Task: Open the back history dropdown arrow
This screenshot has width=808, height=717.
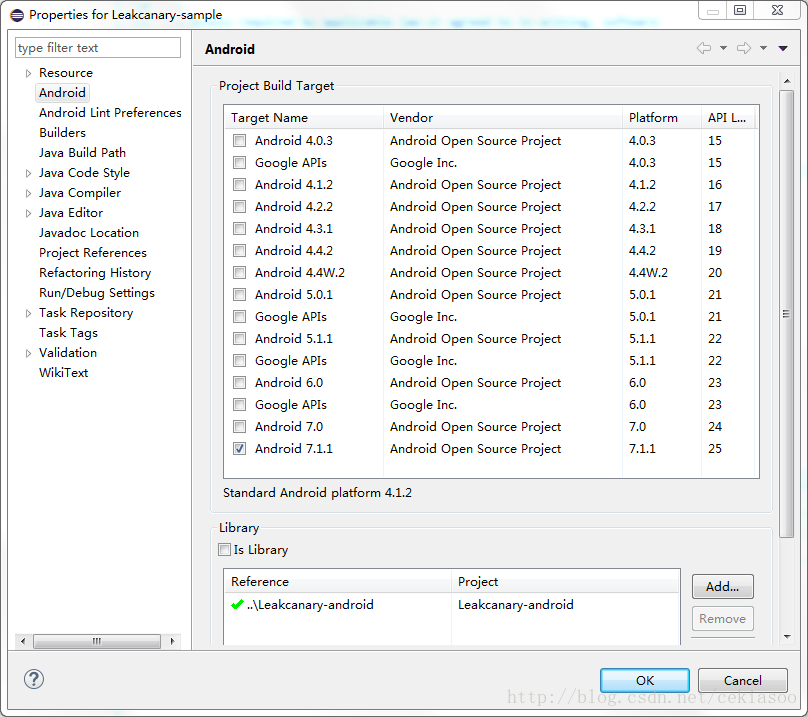Action: pos(723,48)
